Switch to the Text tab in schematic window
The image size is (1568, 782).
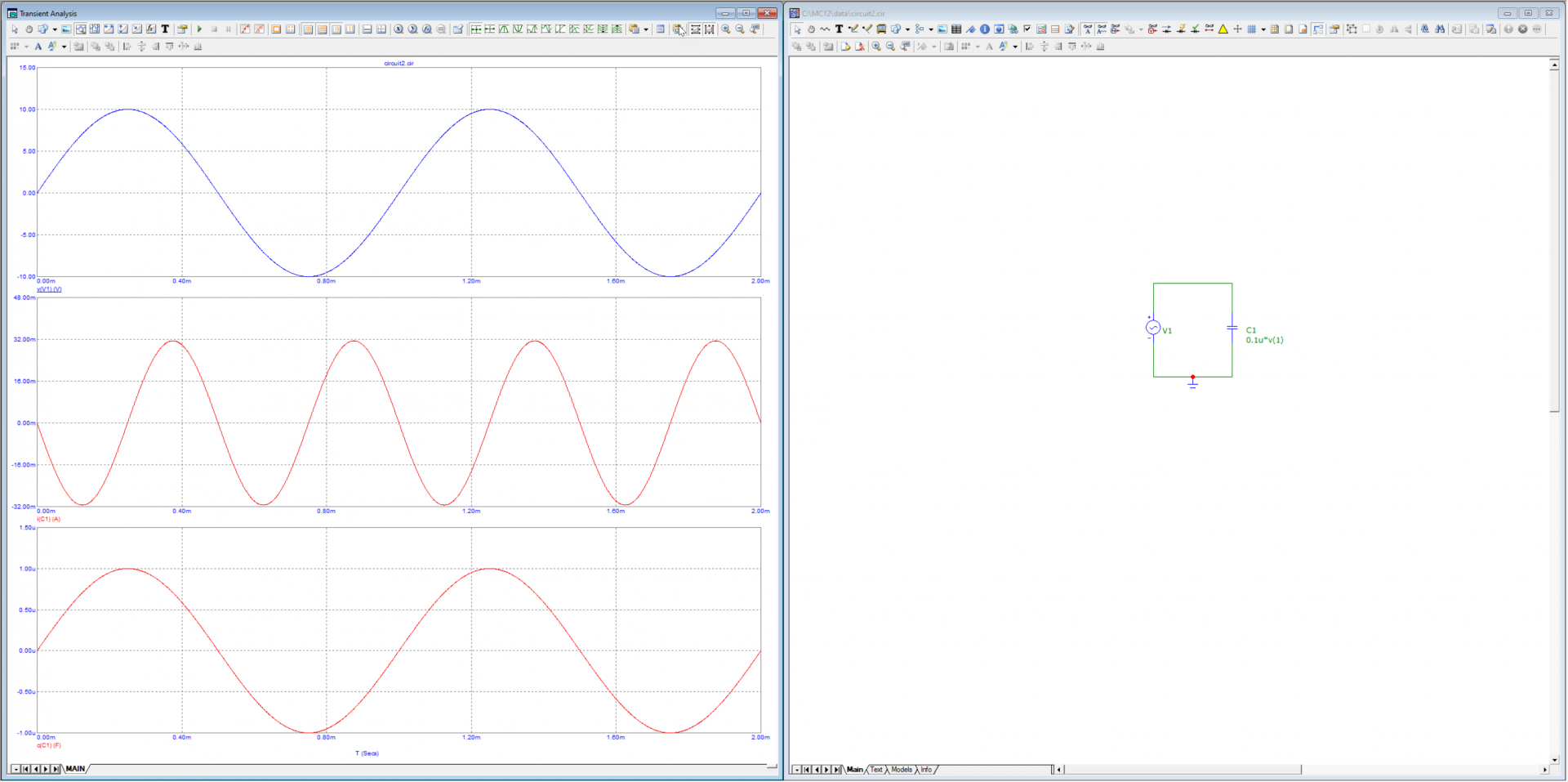876,770
